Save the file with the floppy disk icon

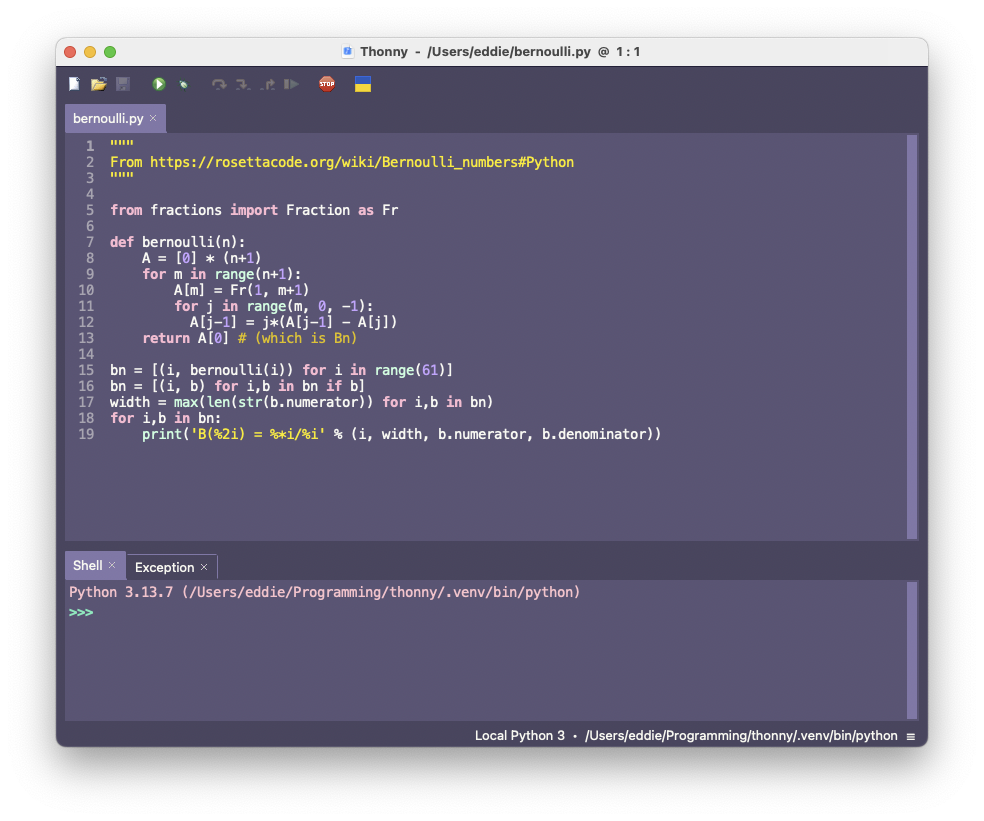point(123,84)
